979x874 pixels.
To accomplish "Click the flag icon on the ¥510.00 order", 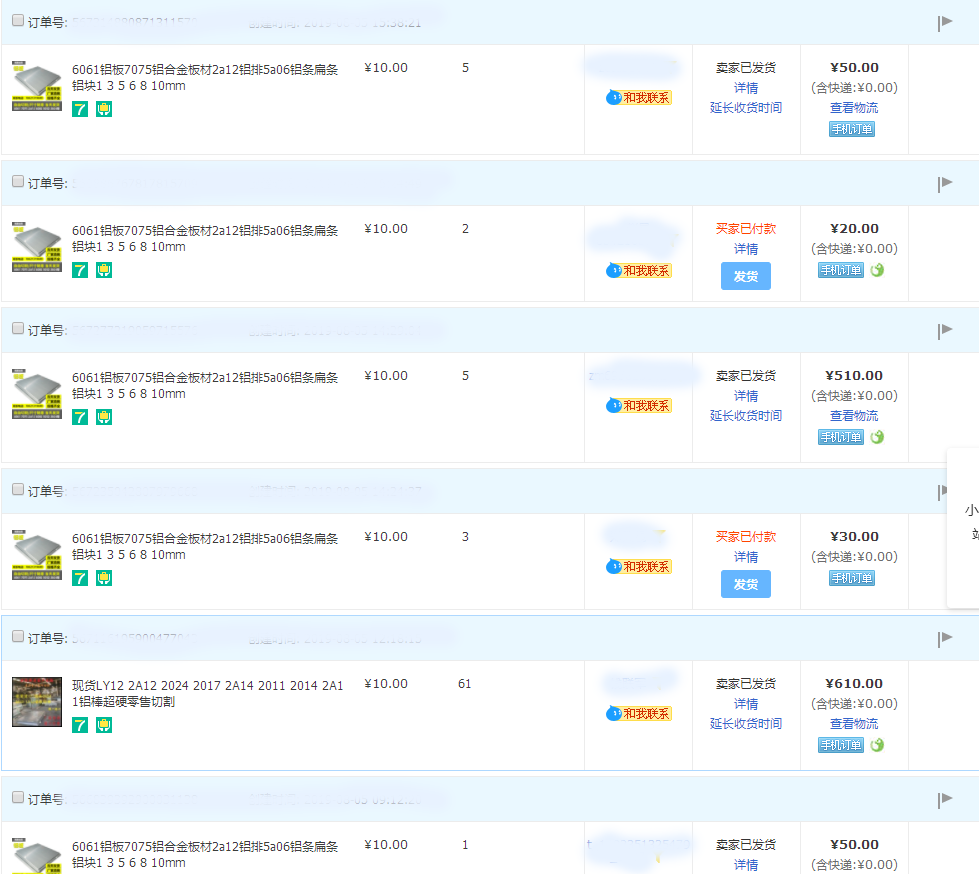I will point(944,331).
